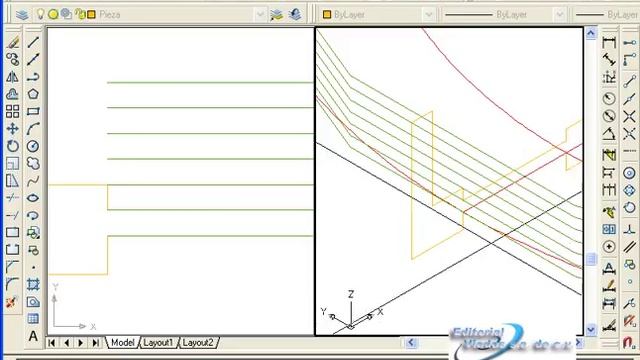This screenshot has width=640, height=360.
Task: Select the Revision Cloud tool
Action: (x=33, y=163)
